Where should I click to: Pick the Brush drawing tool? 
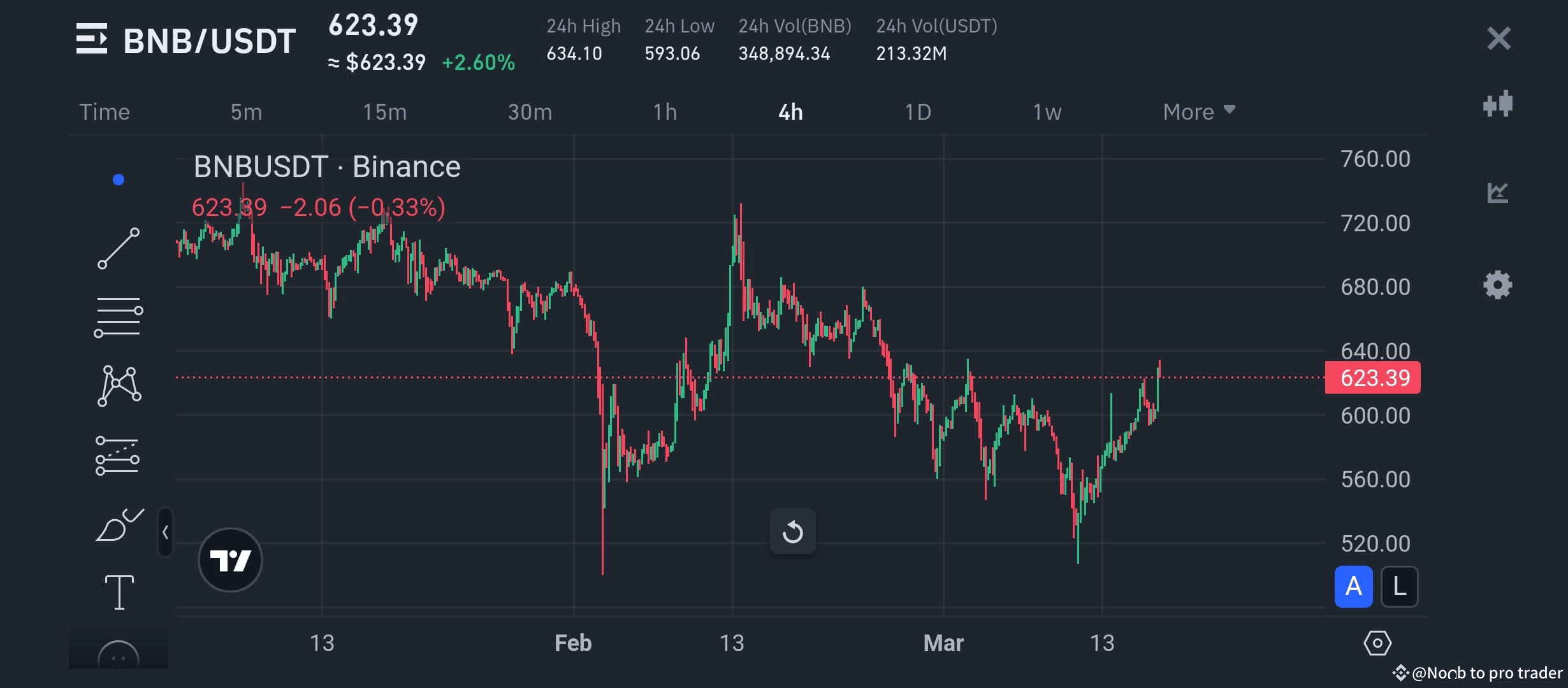click(119, 524)
